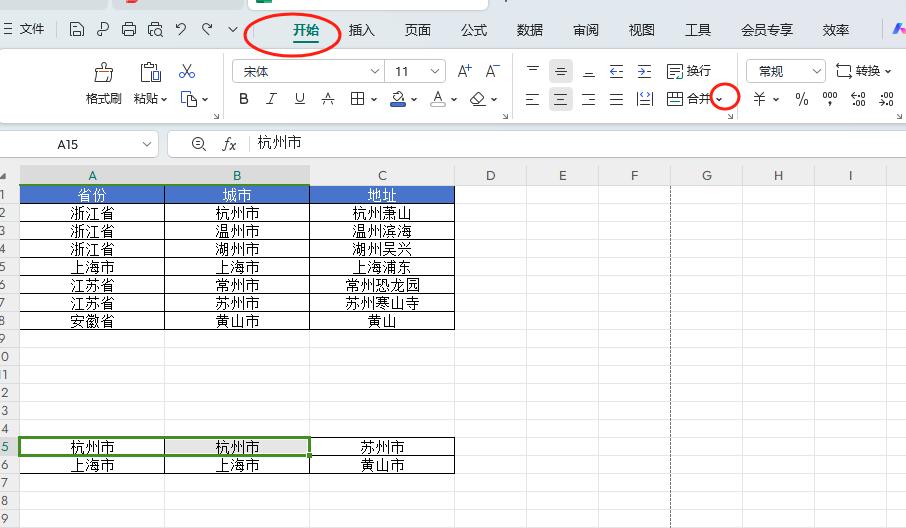Expand the fill color dropdown arrow
Screen dimensions: 906x528
[x=414, y=99]
